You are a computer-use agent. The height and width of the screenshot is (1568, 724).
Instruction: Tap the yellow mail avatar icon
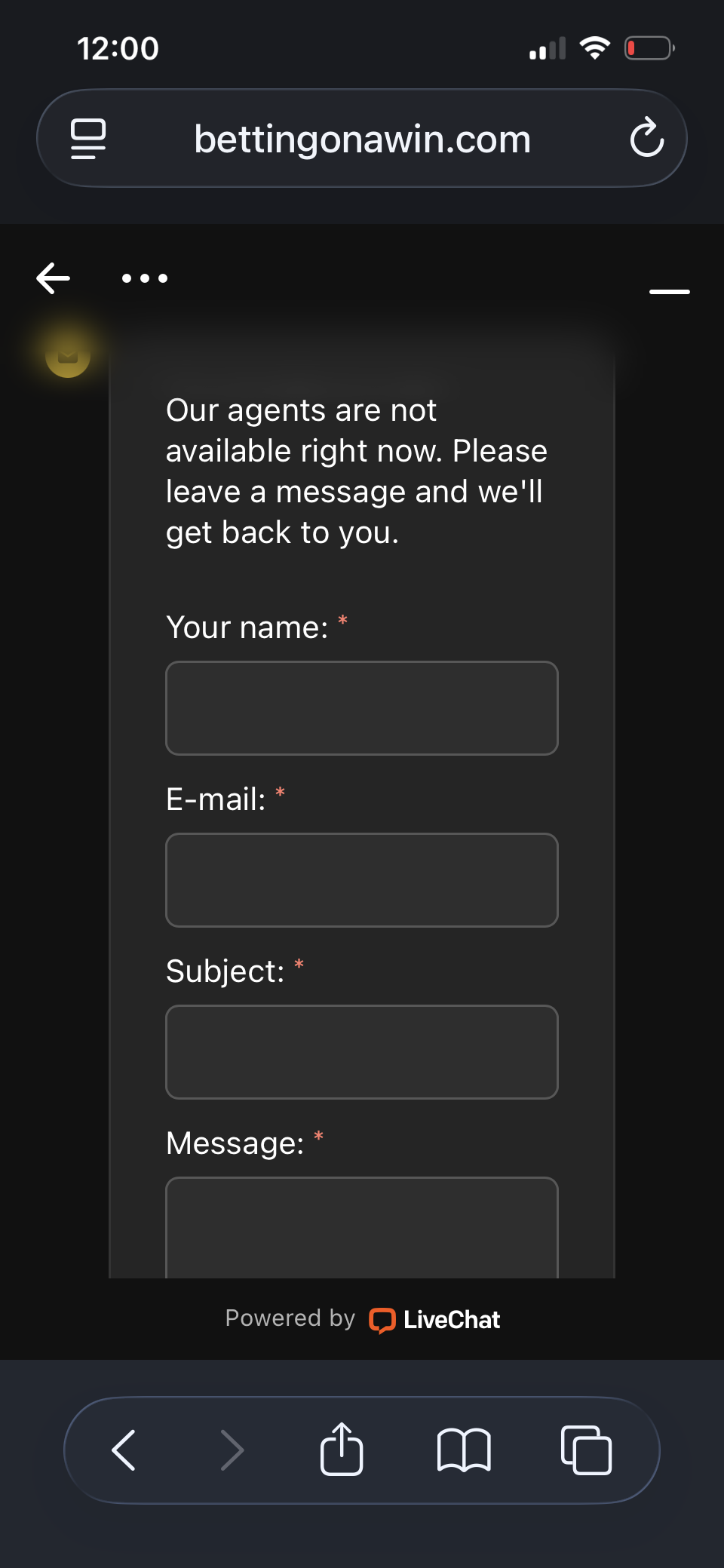click(68, 354)
